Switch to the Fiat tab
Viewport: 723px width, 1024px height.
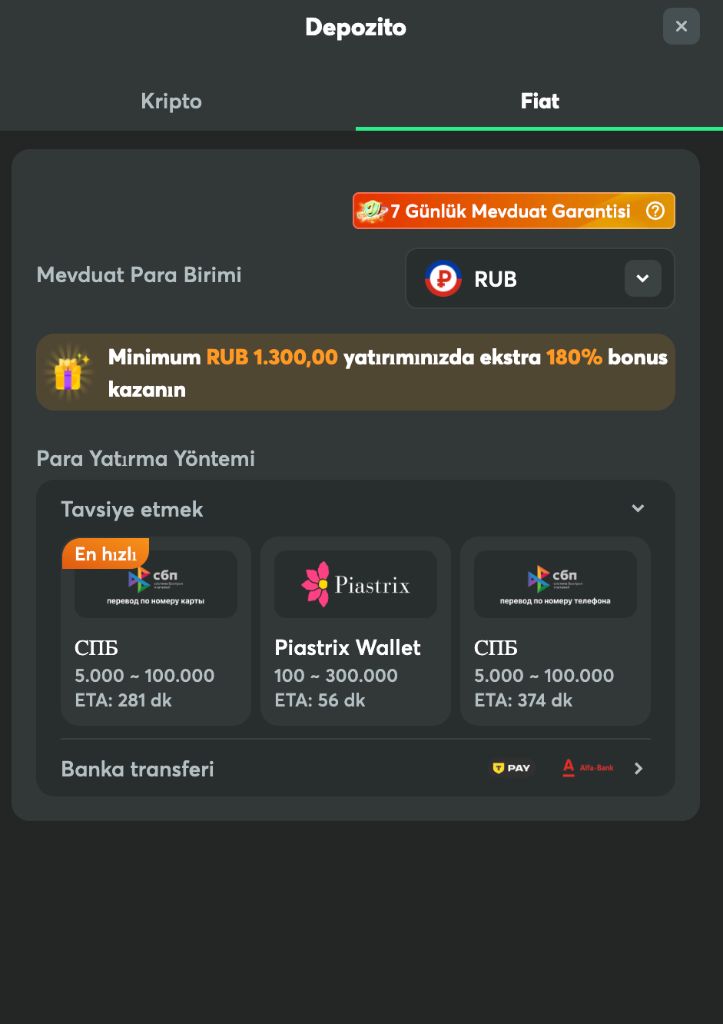point(539,101)
